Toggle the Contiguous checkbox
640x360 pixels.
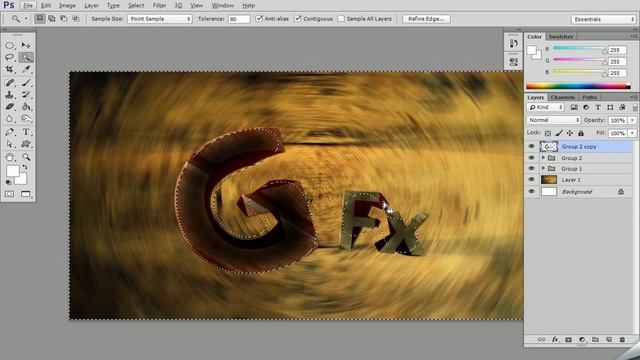point(298,19)
